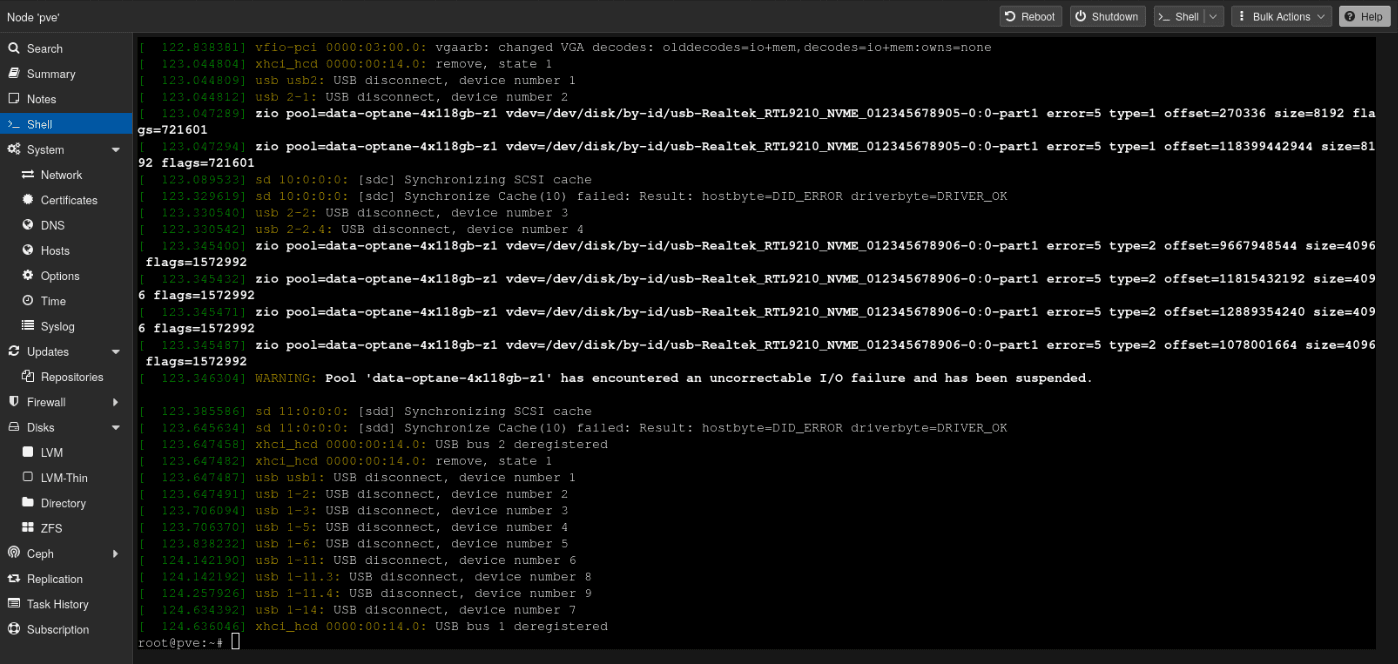Expand the Firewall section

click(x=115, y=401)
